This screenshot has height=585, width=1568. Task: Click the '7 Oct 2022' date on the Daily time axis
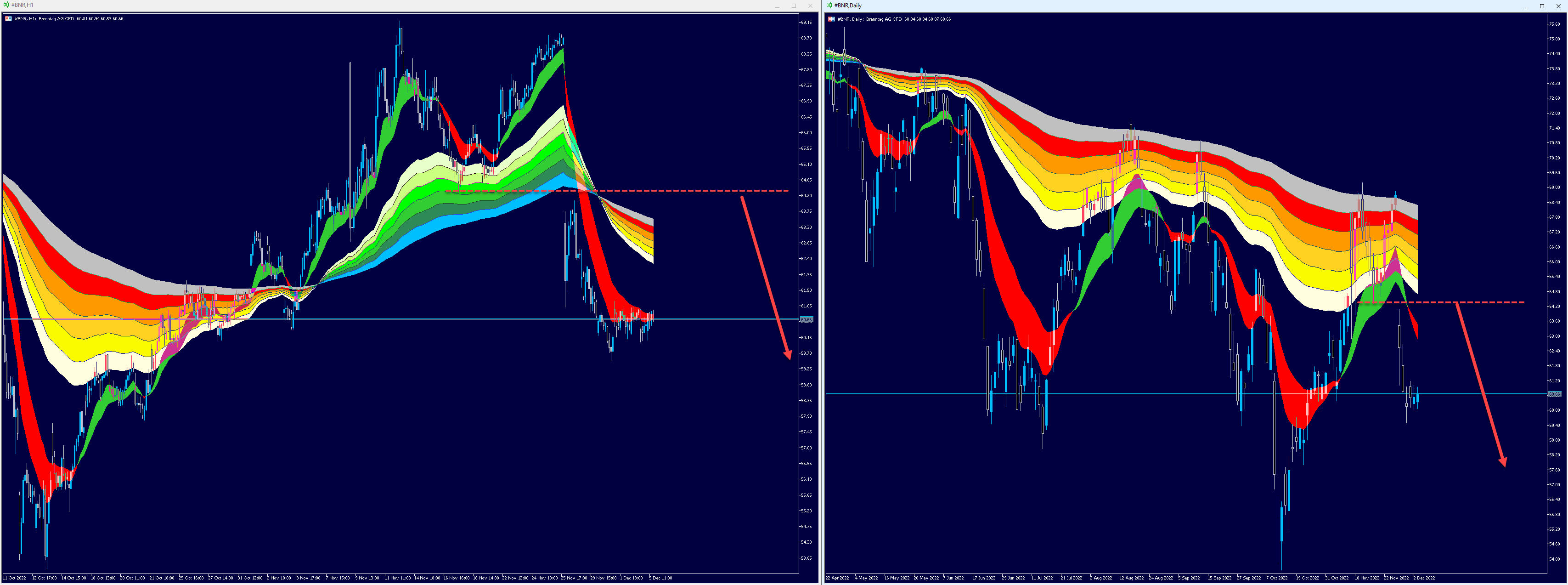coord(1278,578)
